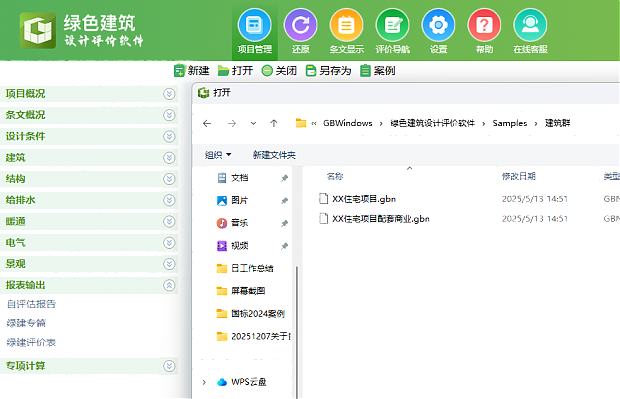Open the 条文显示 icon

click(346, 32)
